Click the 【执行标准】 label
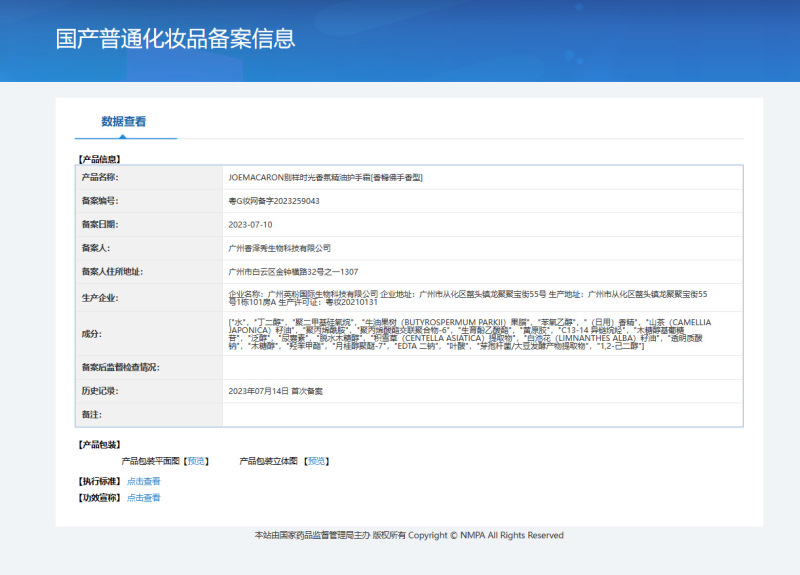This screenshot has height=575, width=800. pyautogui.click(x=99, y=481)
